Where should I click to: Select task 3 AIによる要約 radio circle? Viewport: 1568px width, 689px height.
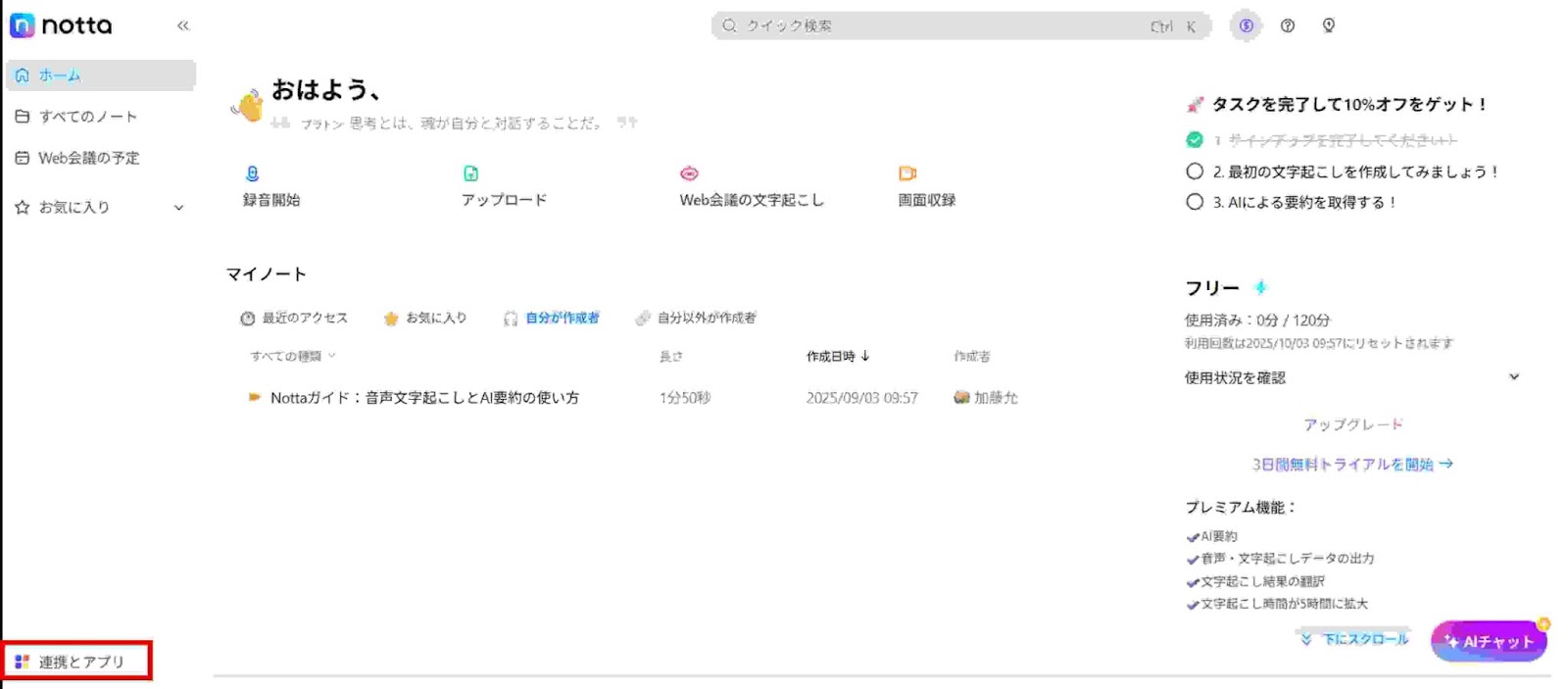tap(1195, 202)
